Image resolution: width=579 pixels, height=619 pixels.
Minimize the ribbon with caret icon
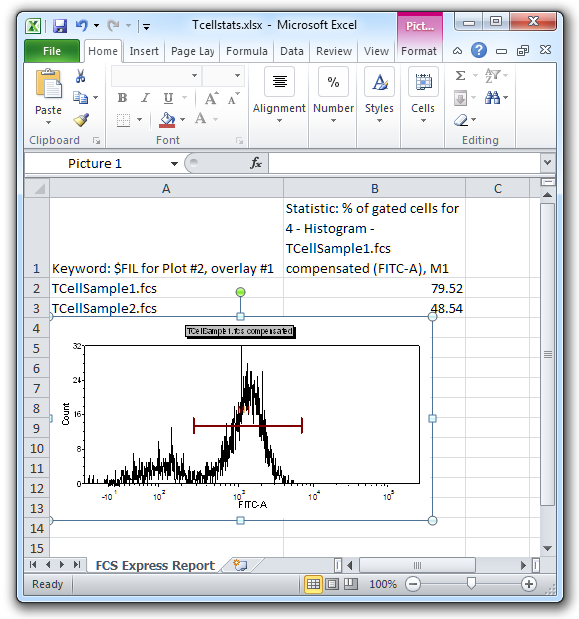pos(457,51)
